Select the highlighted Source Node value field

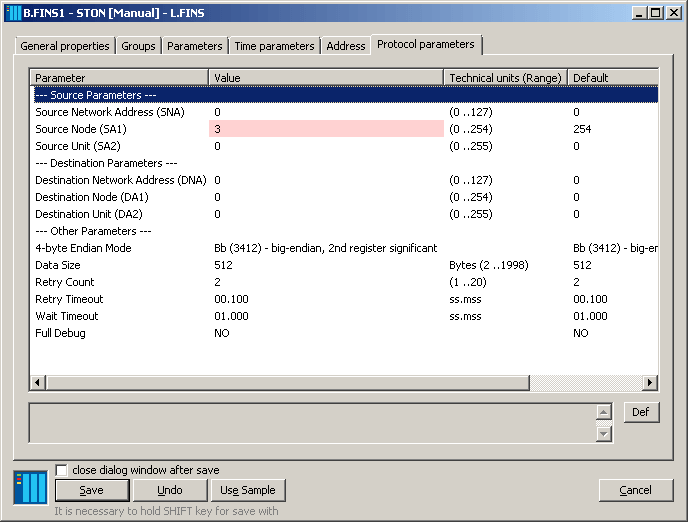point(326,129)
